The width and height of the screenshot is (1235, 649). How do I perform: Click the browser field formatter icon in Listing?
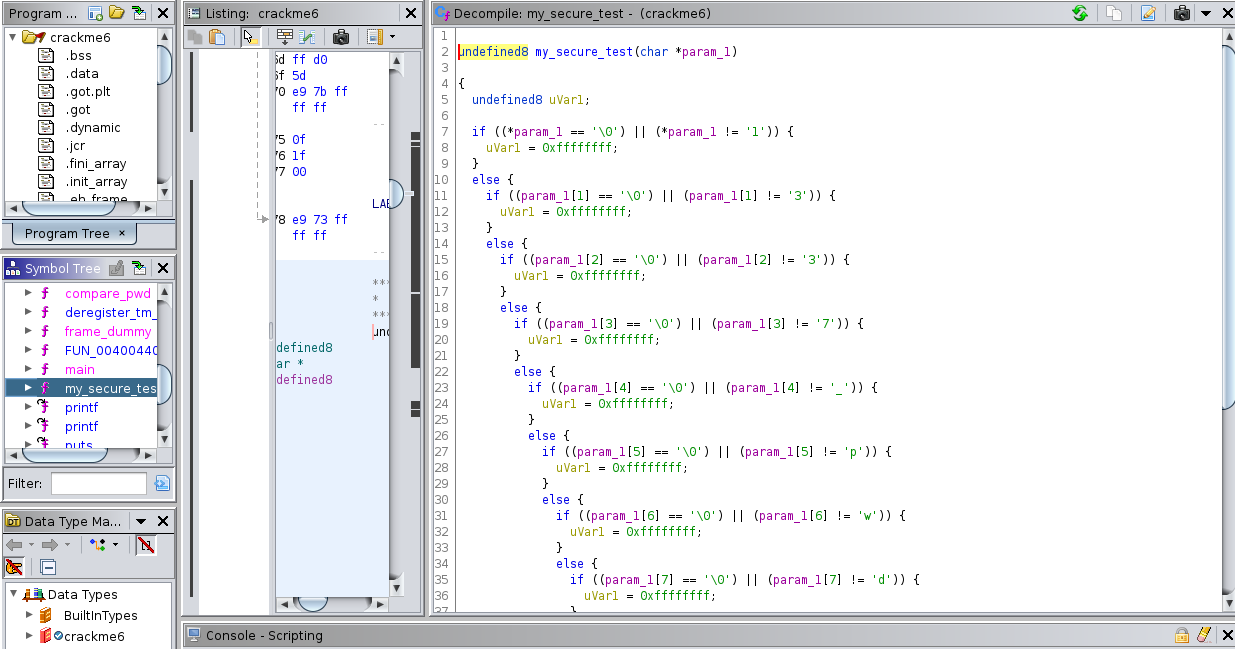pyautogui.click(x=284, y=37)
